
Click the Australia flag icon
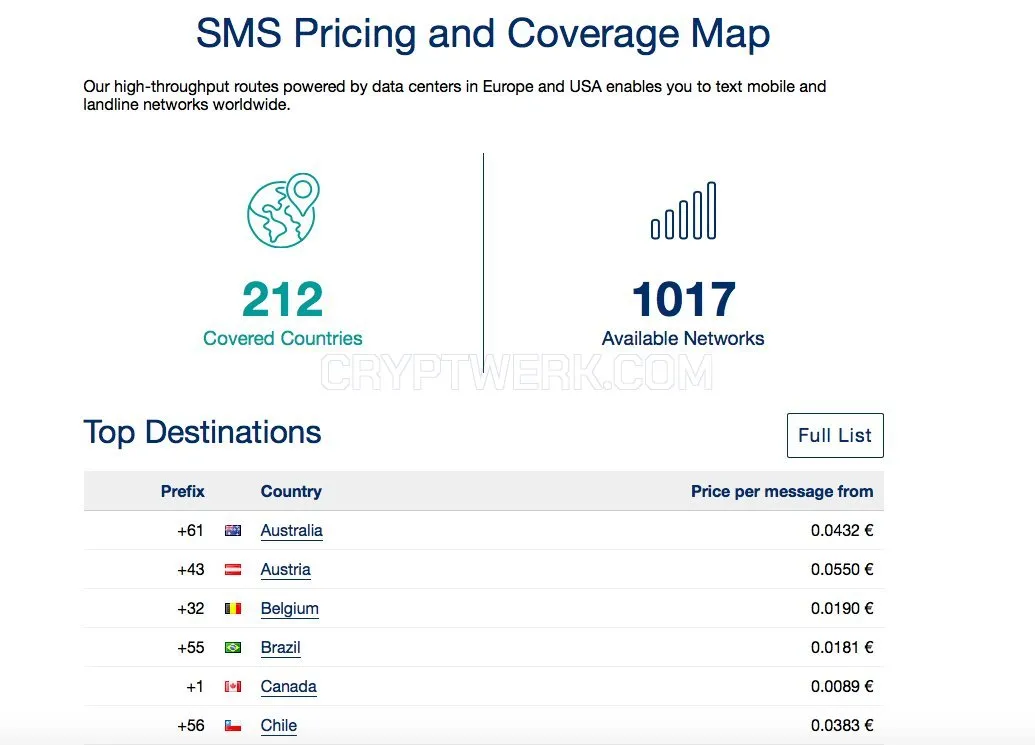pos(233,531)
